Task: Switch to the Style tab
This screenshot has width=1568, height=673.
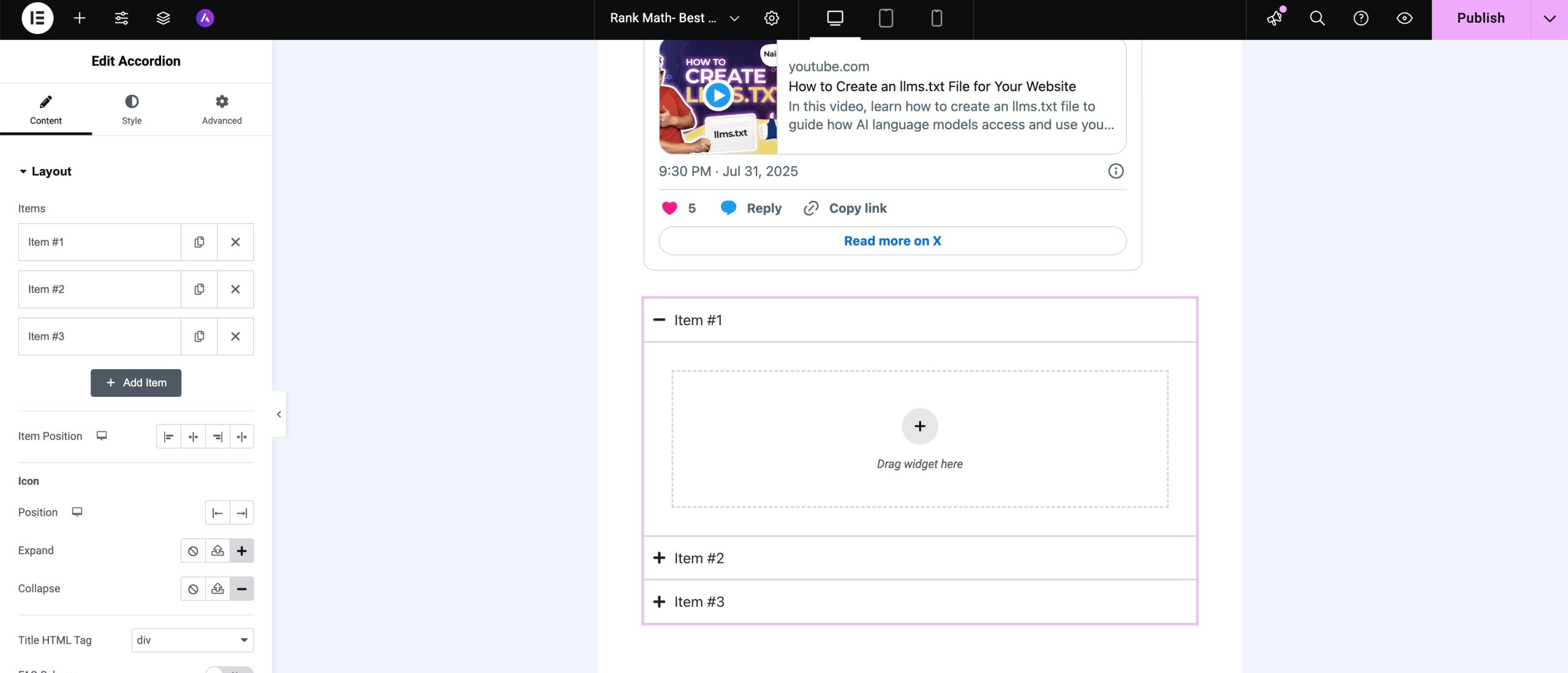Action: tap(132, 109)
